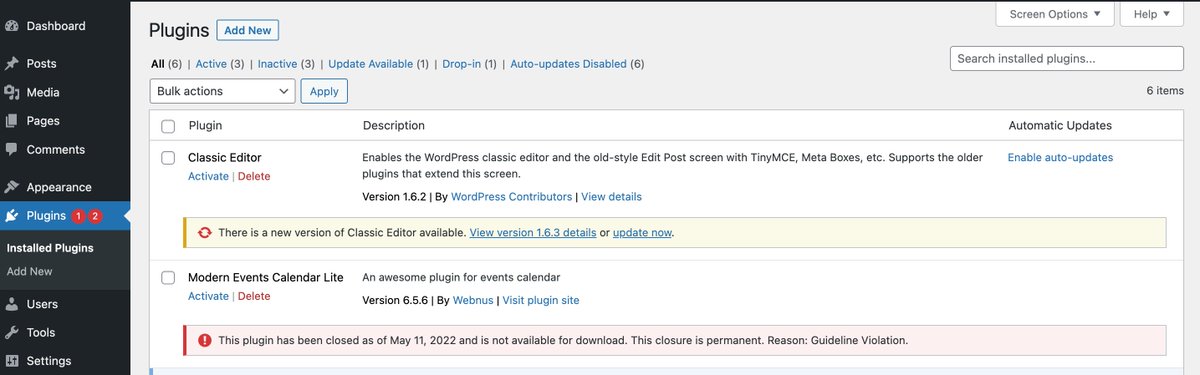Activate Modern Events Calendar Lite
Image resolution: width=1200 pixels, height=375 pixels.
[x=208, y=296]
